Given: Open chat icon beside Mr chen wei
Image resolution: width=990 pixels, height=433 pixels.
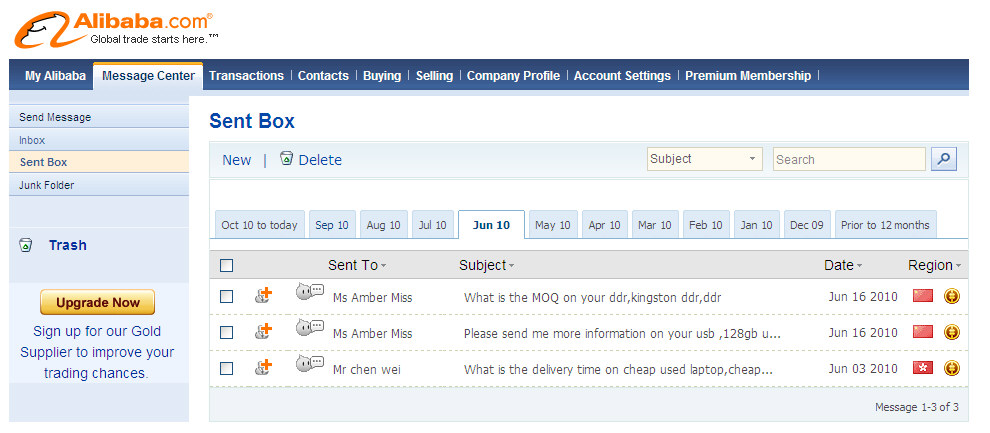Looking at the screenshot, I should [309, 364].
